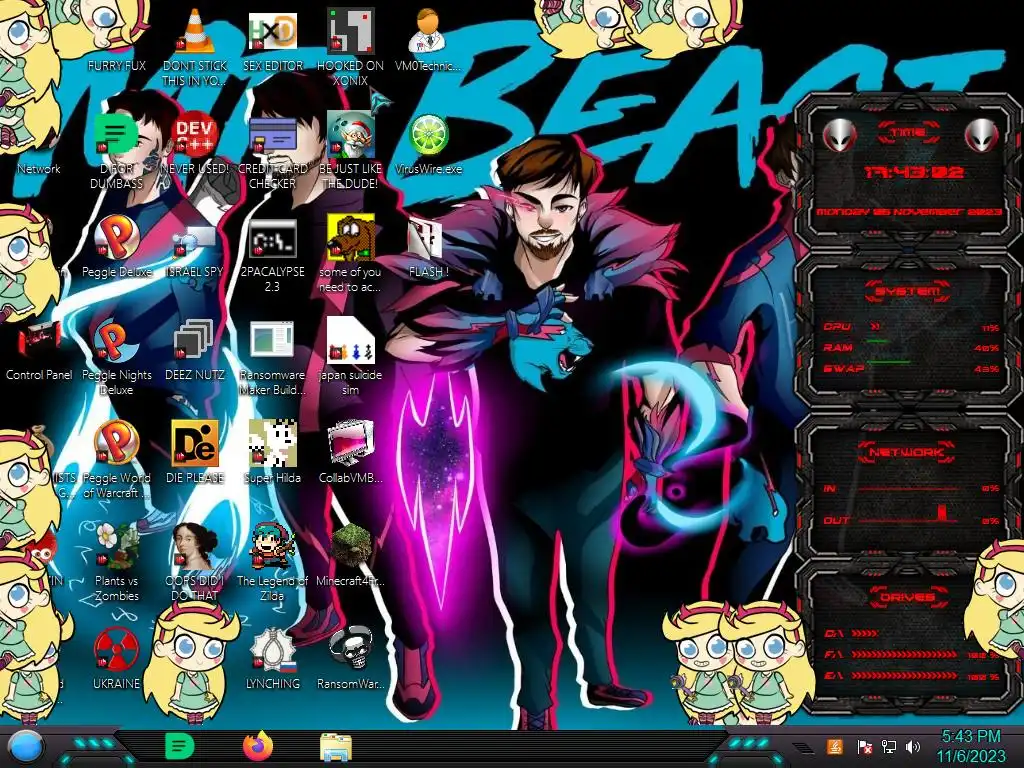
Task: Open the green app pinned on taskbar
Action: click(179, 746)
